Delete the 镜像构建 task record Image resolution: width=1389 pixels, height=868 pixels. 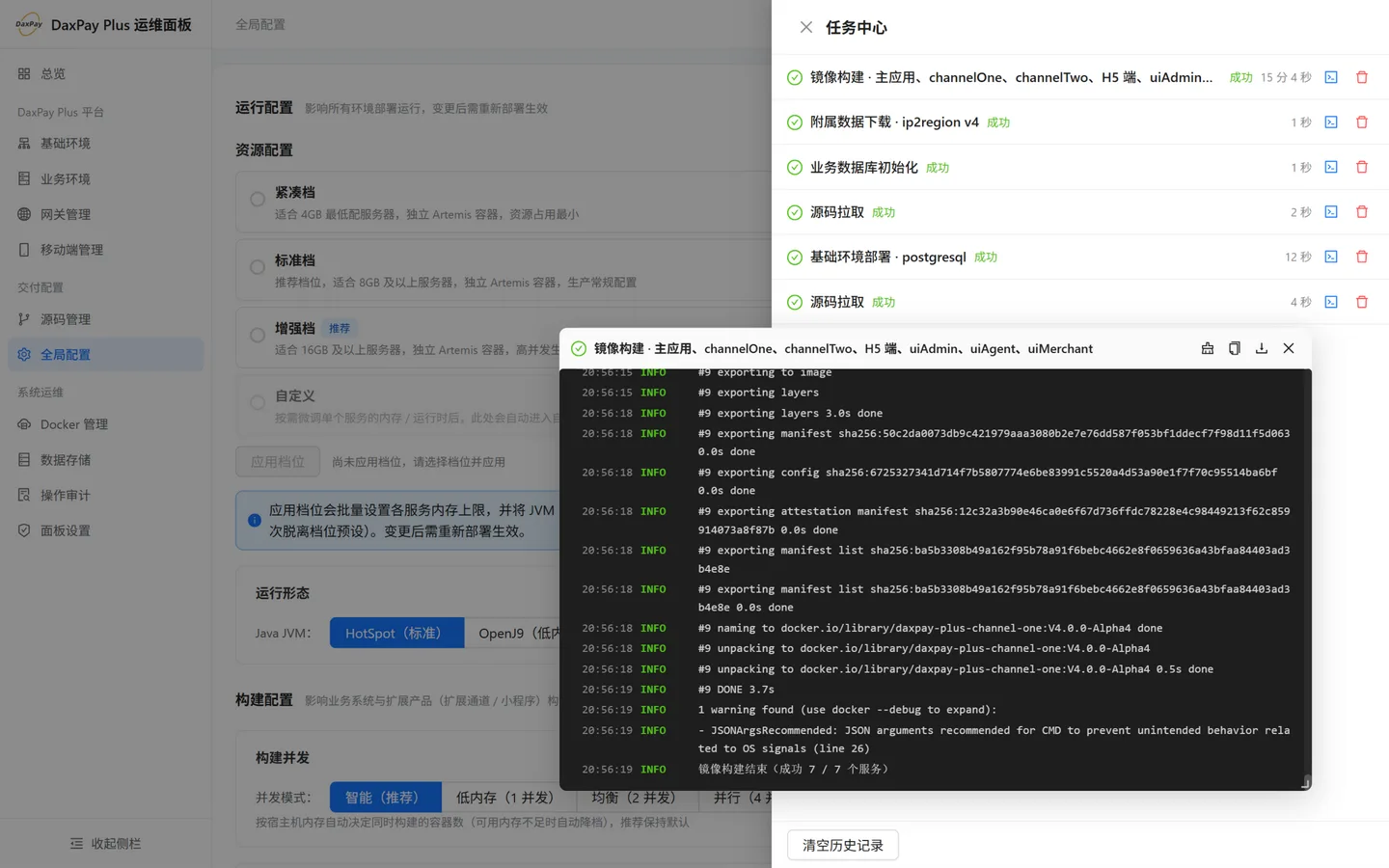point(1362,77)
